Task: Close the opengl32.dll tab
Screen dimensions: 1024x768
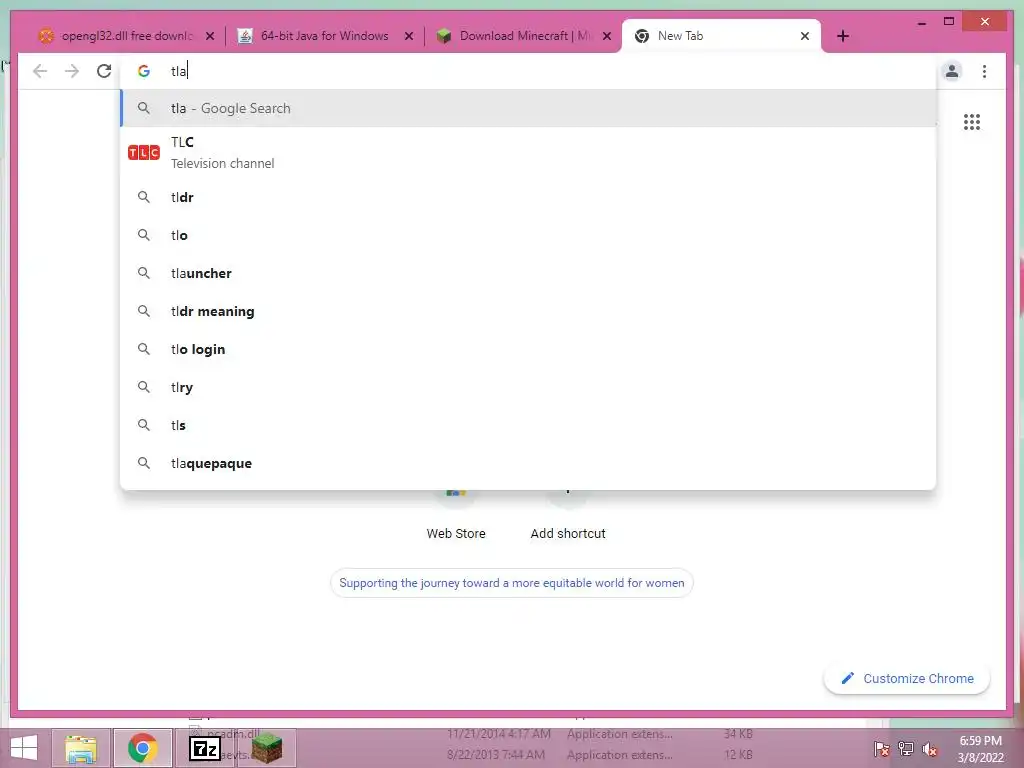Action: tap(210, 36)
